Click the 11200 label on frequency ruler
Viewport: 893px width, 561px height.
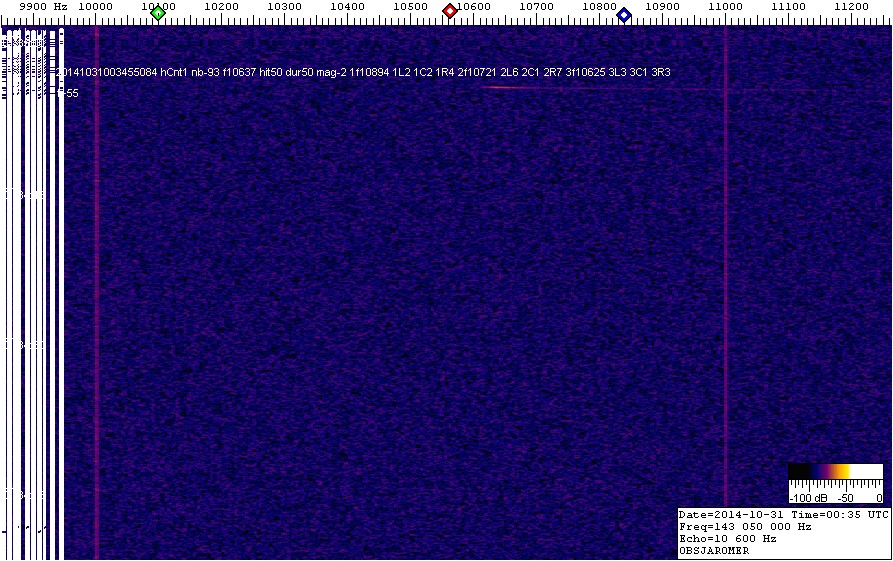[x=851, y=7]
